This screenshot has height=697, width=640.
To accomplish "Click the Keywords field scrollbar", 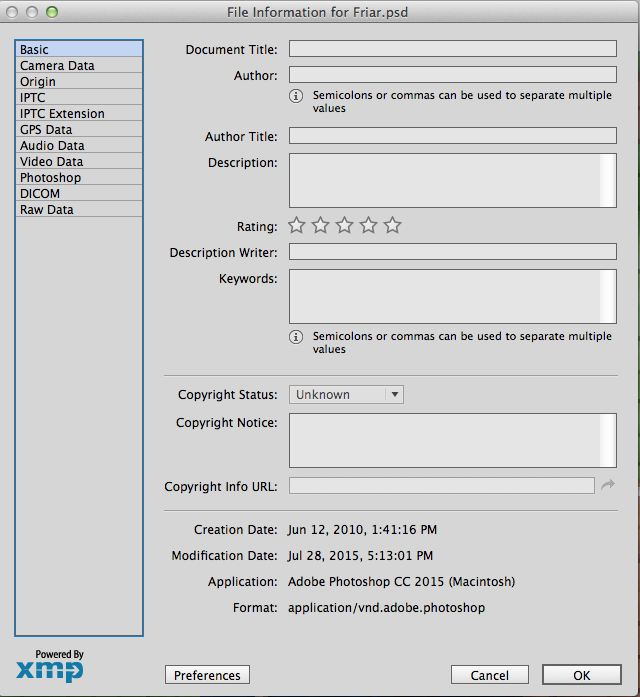I will point(608,296).
